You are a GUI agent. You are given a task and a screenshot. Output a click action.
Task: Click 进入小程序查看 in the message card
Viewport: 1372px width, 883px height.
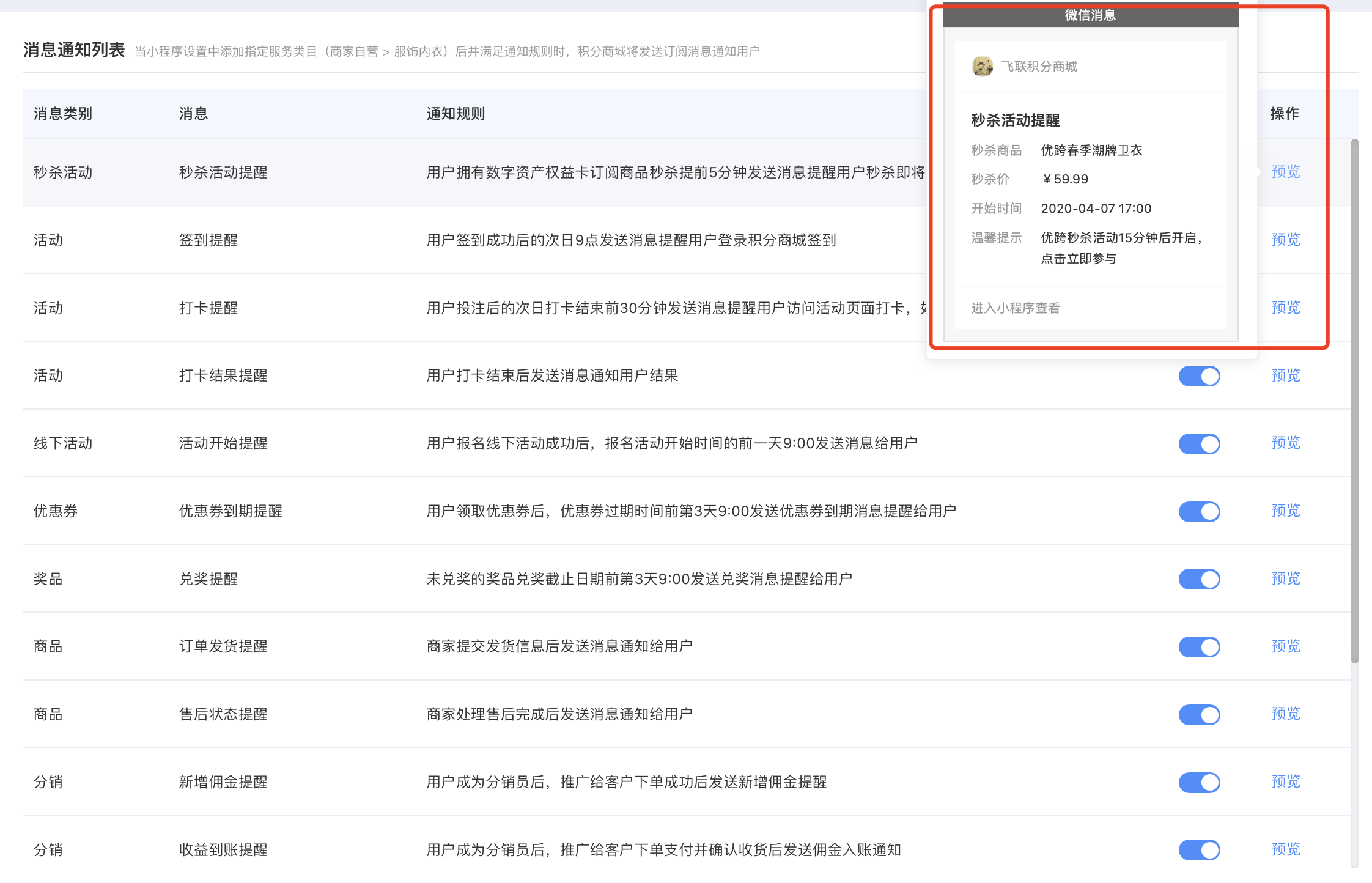(x=1016, y=308)
